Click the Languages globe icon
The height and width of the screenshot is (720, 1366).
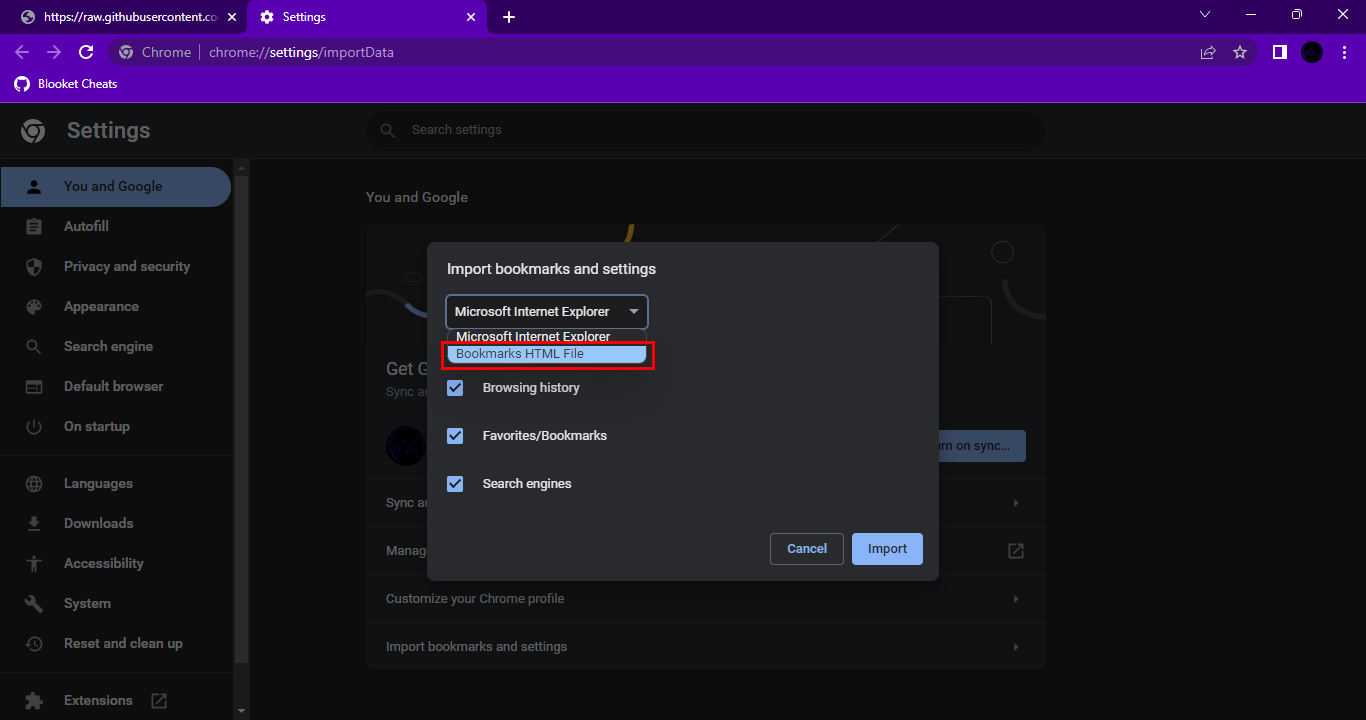click(x=34, y=483)
